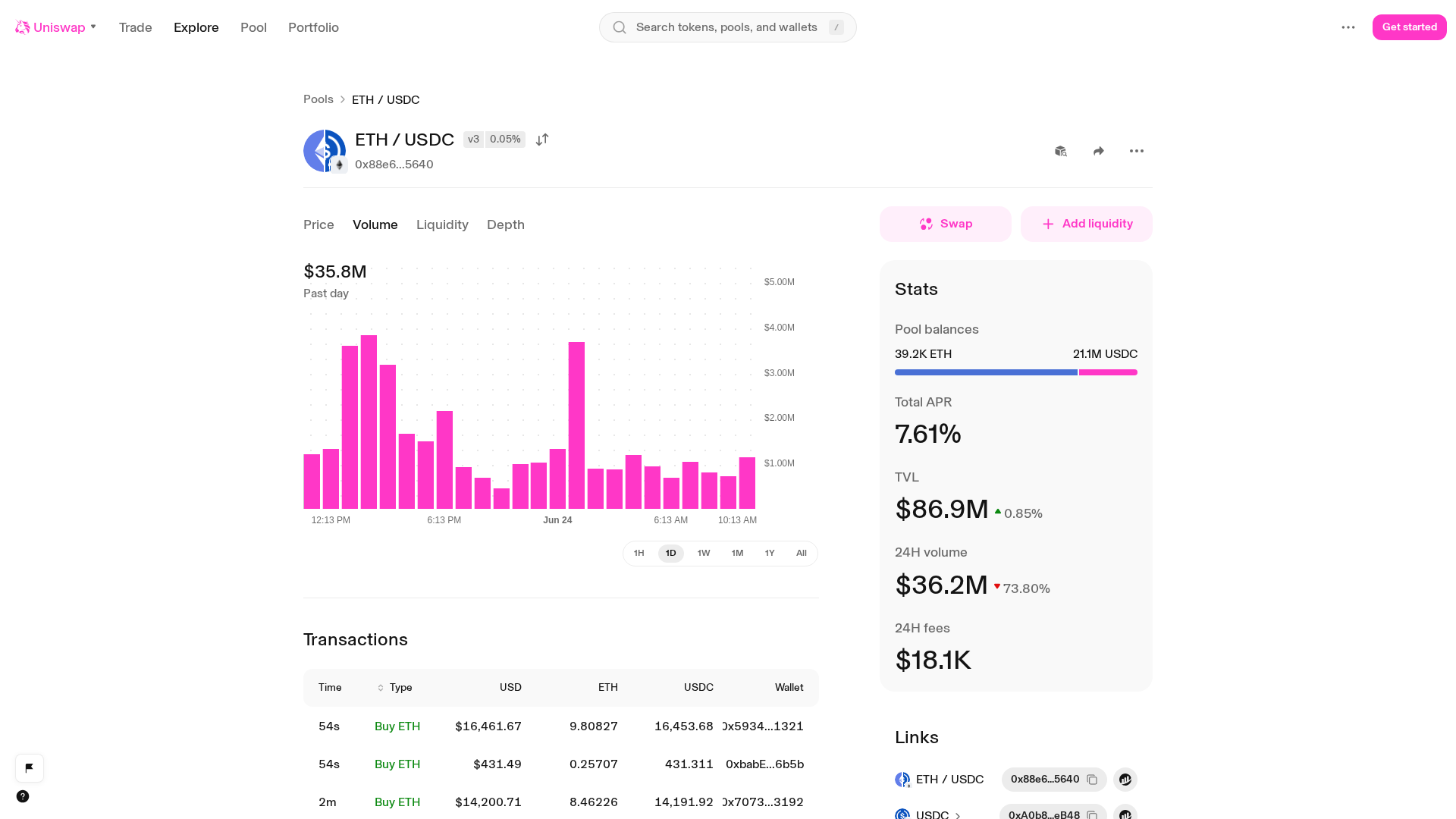Click the red down arrow beside 73.80%
The image size is (1456, 819).
(997, 586)
